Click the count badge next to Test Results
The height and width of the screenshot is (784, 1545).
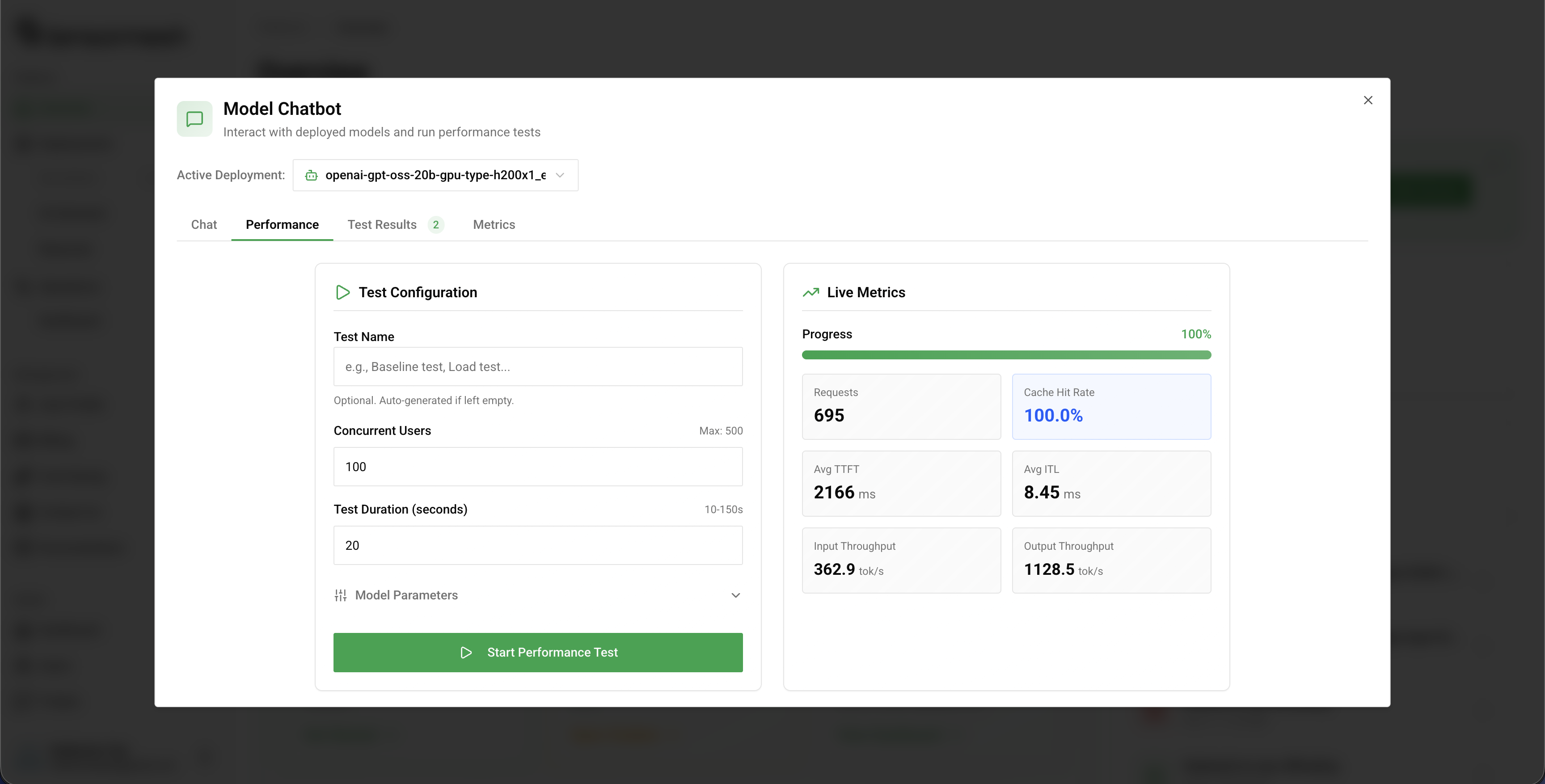tap(436, 224)
